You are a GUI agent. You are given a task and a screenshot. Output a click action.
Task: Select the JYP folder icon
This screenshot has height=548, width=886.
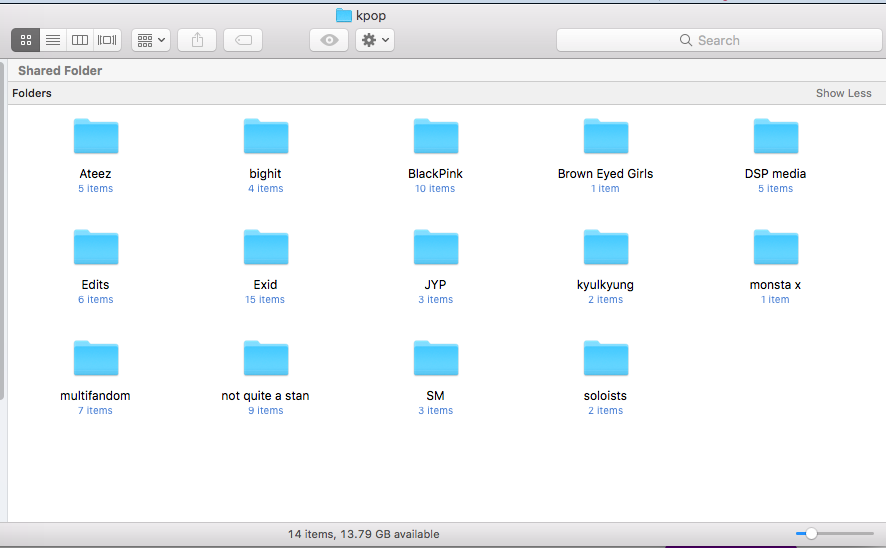point(436,247)
